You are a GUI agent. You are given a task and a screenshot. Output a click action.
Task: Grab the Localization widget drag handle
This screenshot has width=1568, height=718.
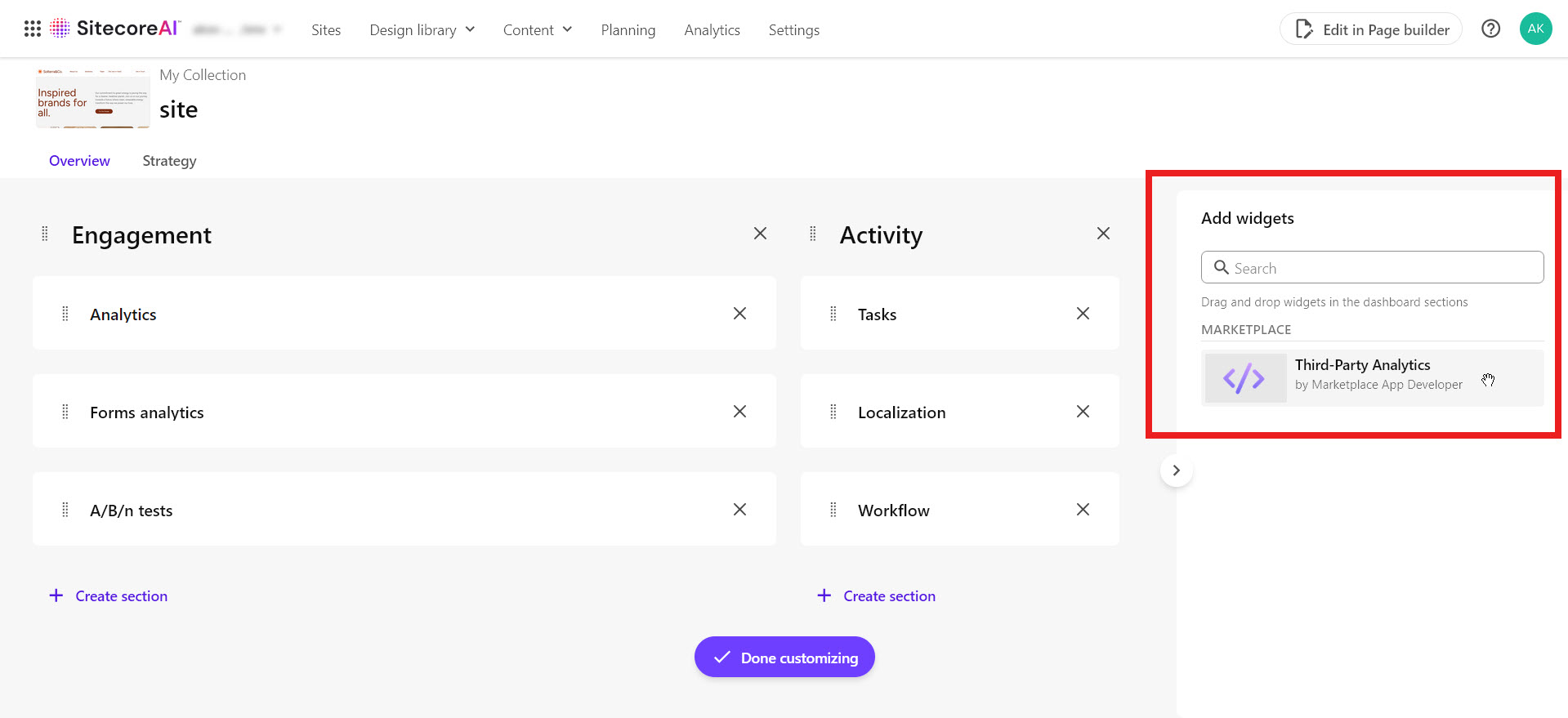833,412
